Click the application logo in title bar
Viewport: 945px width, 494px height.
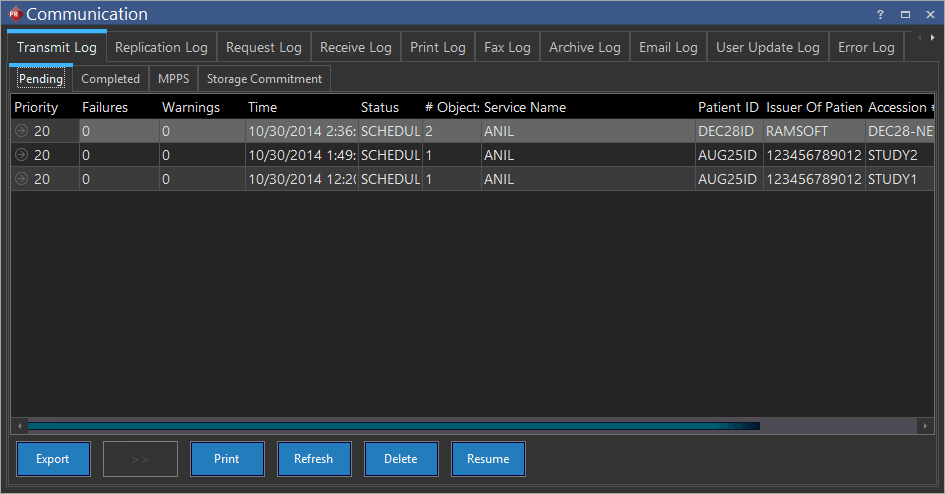pyautogui.click(x=14, y=14)
